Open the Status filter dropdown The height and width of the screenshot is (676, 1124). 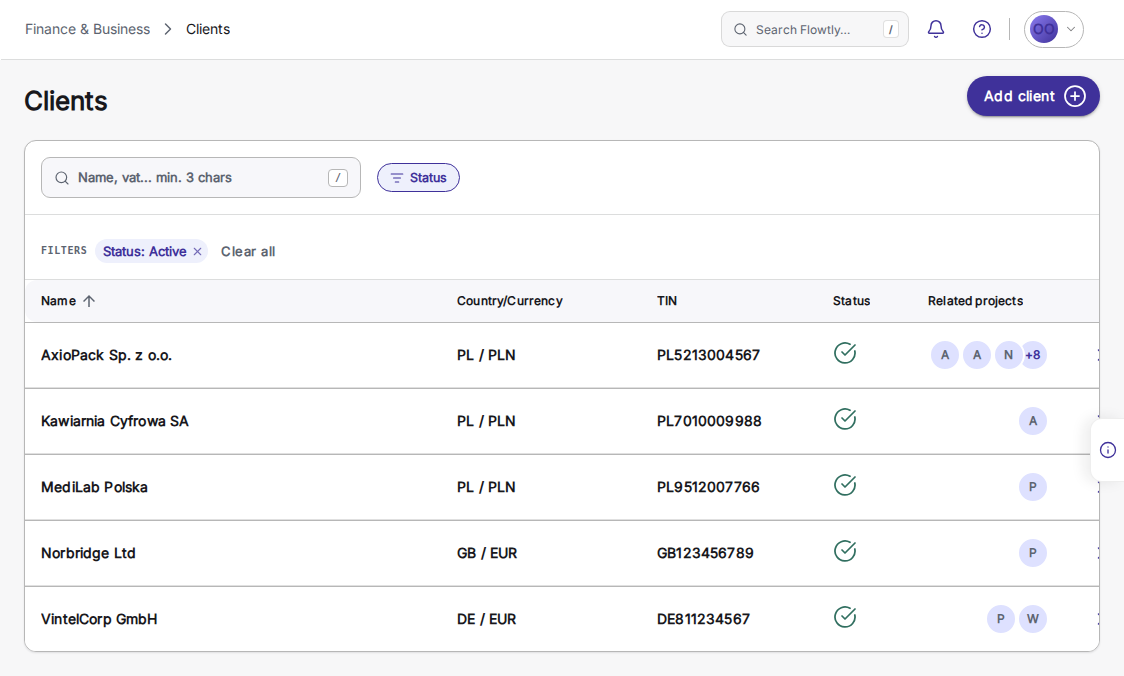tap(418, 178)
